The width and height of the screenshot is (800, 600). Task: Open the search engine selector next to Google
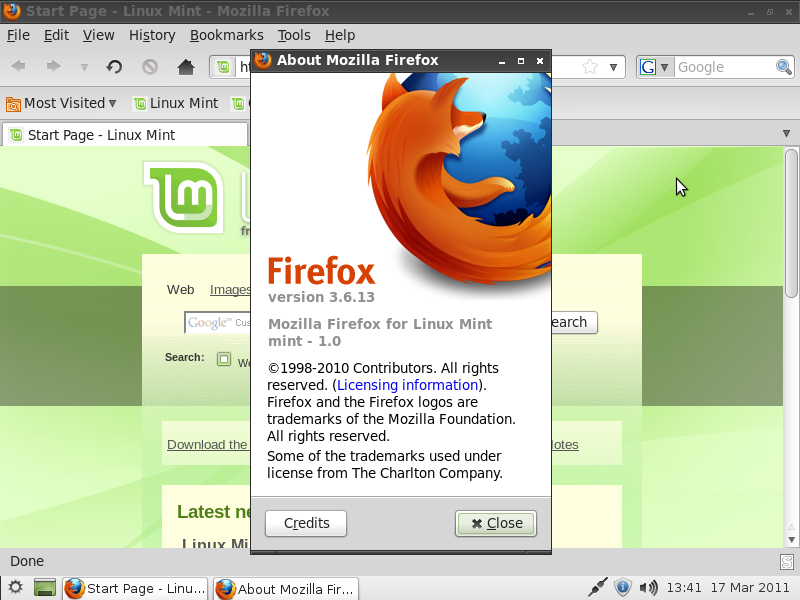pos(663,67)
